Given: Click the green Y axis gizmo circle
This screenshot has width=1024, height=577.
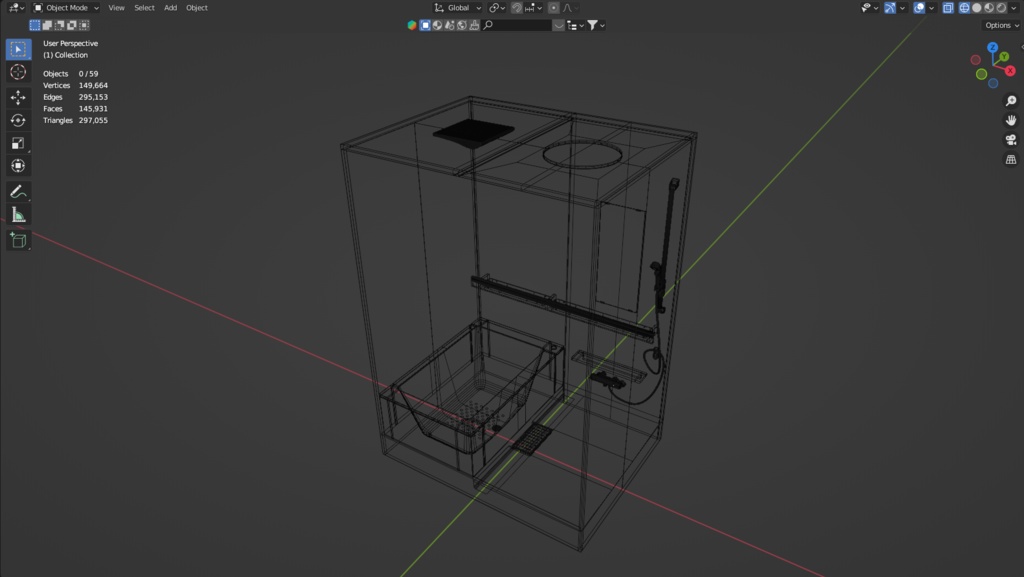Looking at the screenshot, I should tap(1004, 57).
